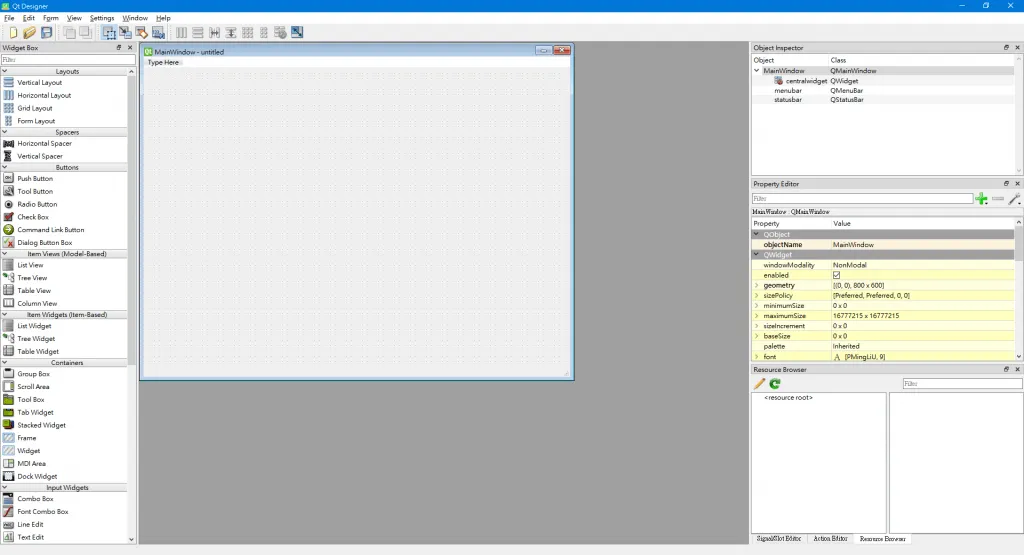The width and height of the screenshot is (1024, 555).
Task: Select Push Button in the Widget Box
Action: point(35,179)
